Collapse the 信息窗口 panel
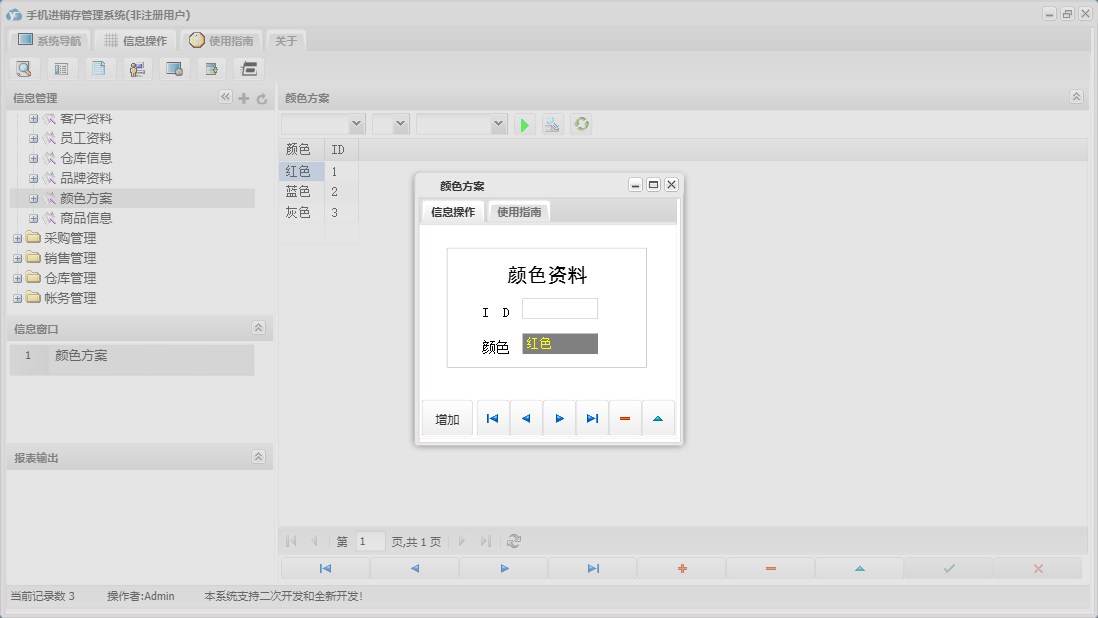Screen dimensions: 1098x618 (x=258, y=327)
